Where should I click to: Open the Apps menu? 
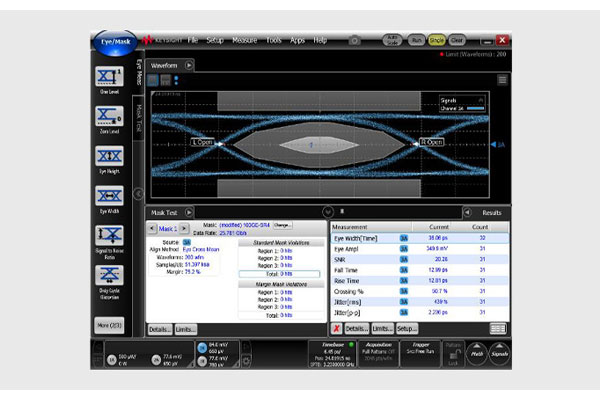point(297,40)
